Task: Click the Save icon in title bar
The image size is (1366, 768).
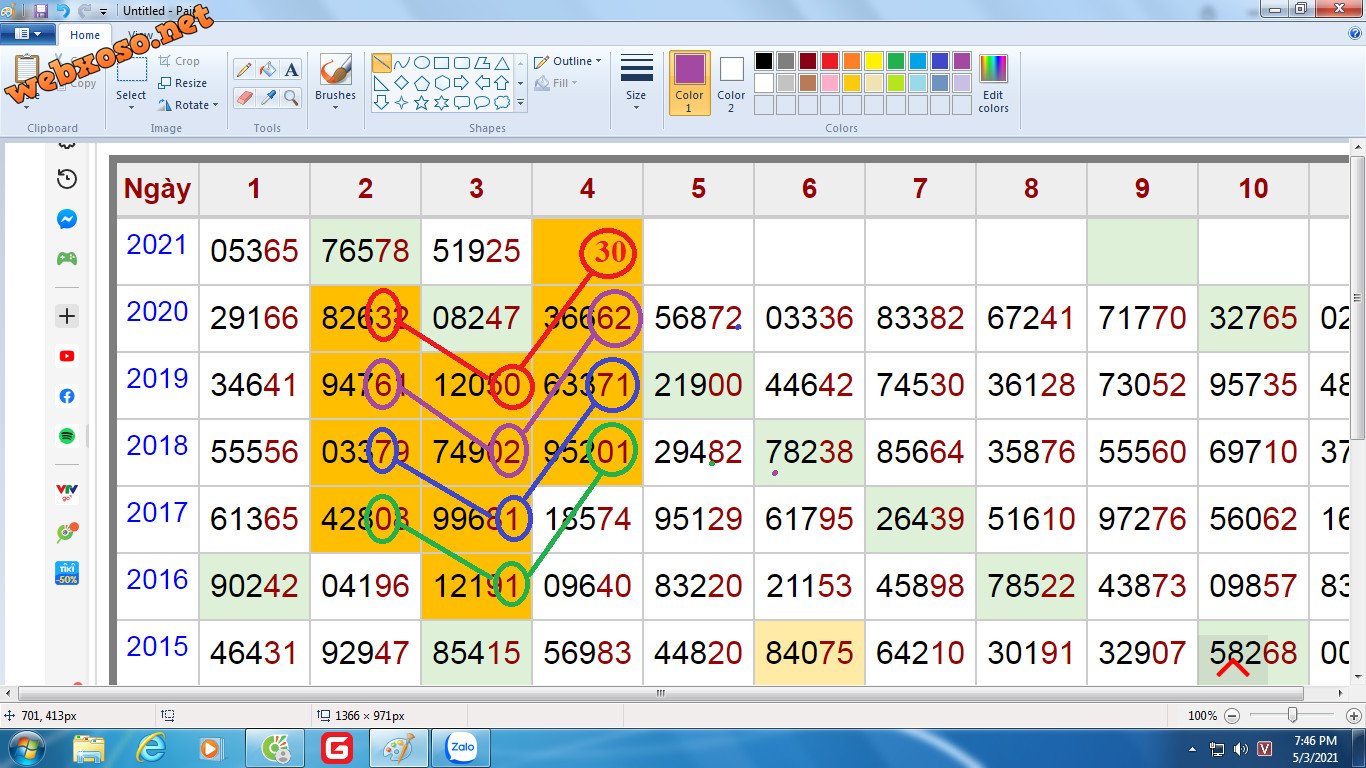Action: (x=41, y=10)
